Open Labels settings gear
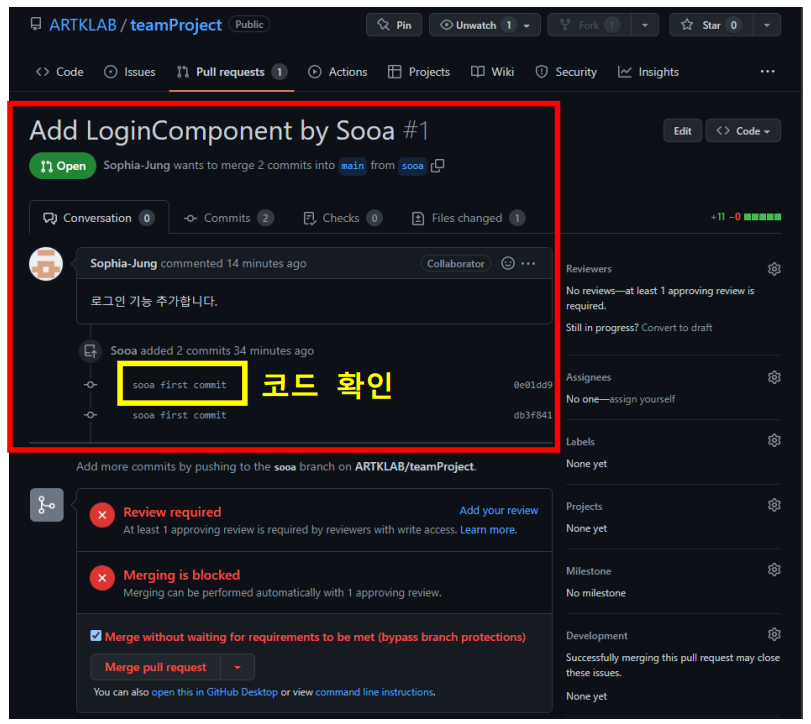The width and height of the screenshot is (811, 724). point(774,441)
